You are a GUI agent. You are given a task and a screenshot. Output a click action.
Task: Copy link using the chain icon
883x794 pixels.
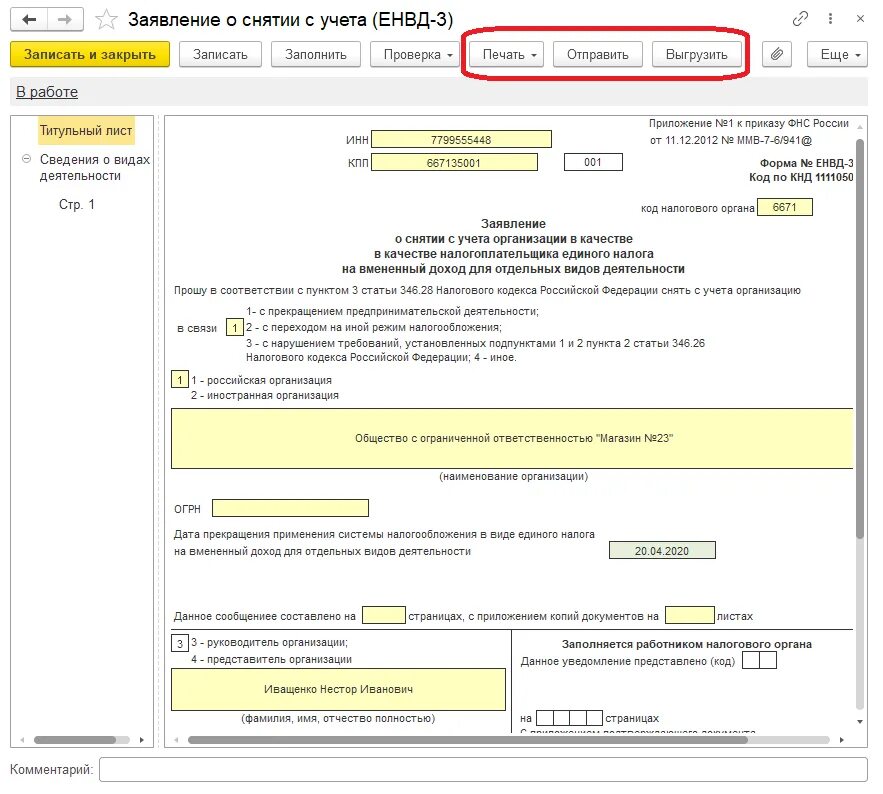tap(800, 19)
